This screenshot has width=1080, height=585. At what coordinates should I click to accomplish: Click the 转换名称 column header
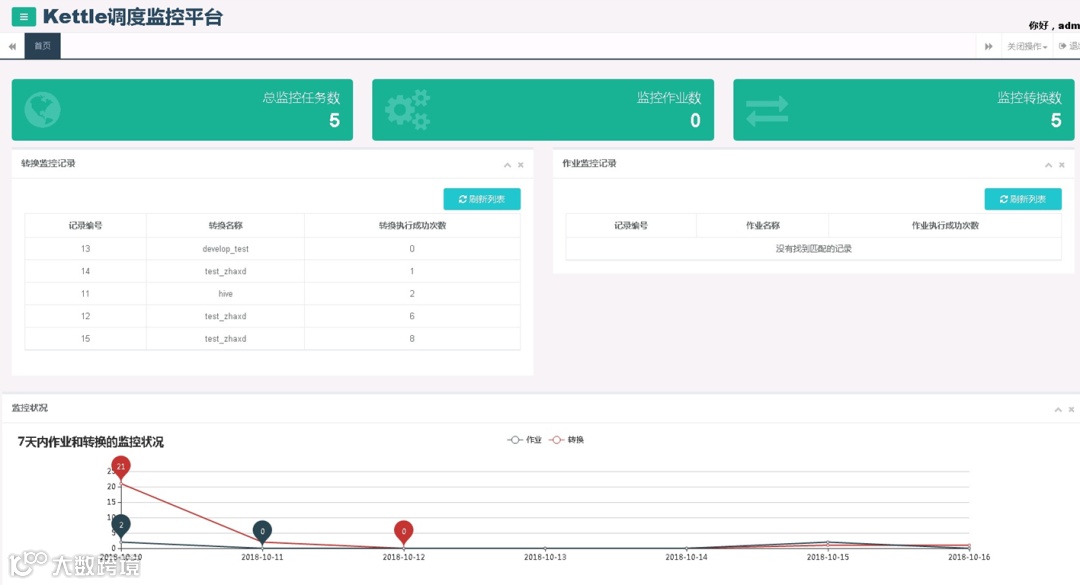point(225,225)
